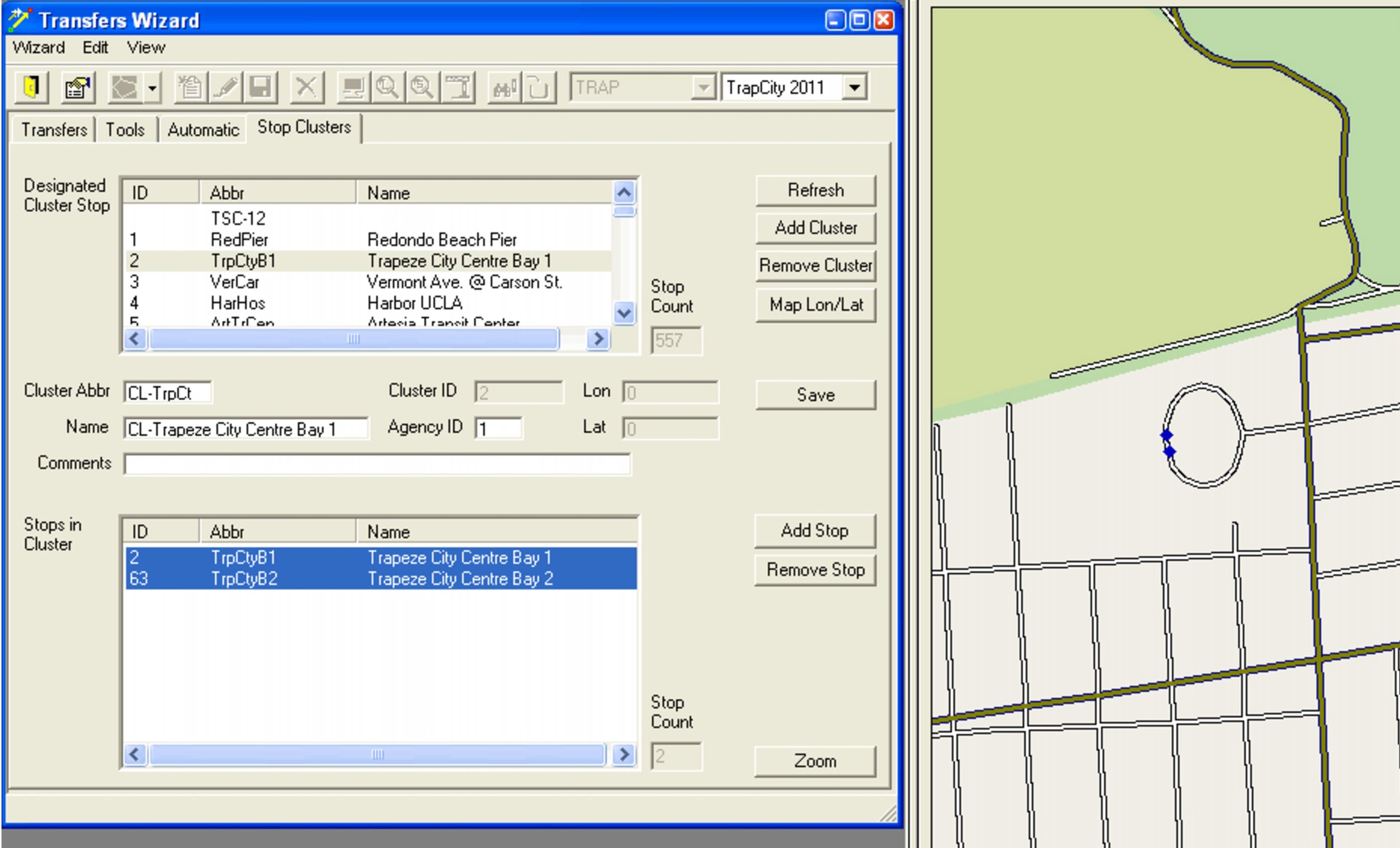Screen dimensions: 1400x848
Task: Click the zoom-in magnifier toolbar icon
Action: coord(388,87)
